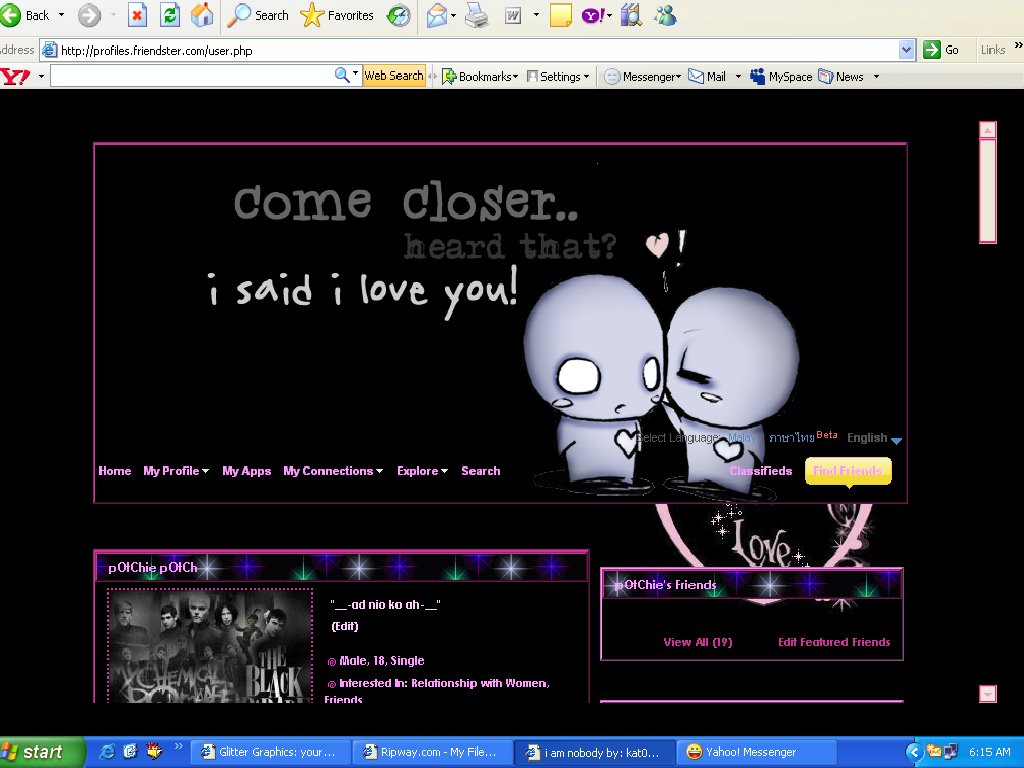Print the page with the printer icon
Image resolution: width=1024 pixels, height=768 pixels.
tap(477, 15)
